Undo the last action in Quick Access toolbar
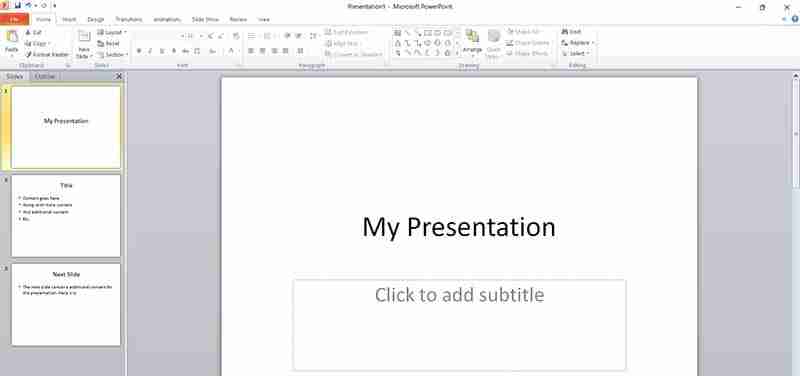The width and height of the screenshot is (800, 376). (28, 6)
